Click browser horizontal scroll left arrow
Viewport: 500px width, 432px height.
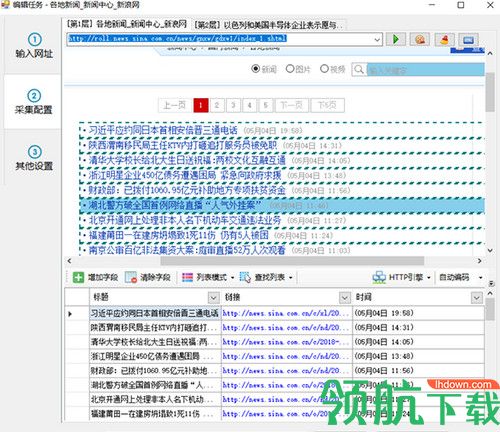click(69, 261)
